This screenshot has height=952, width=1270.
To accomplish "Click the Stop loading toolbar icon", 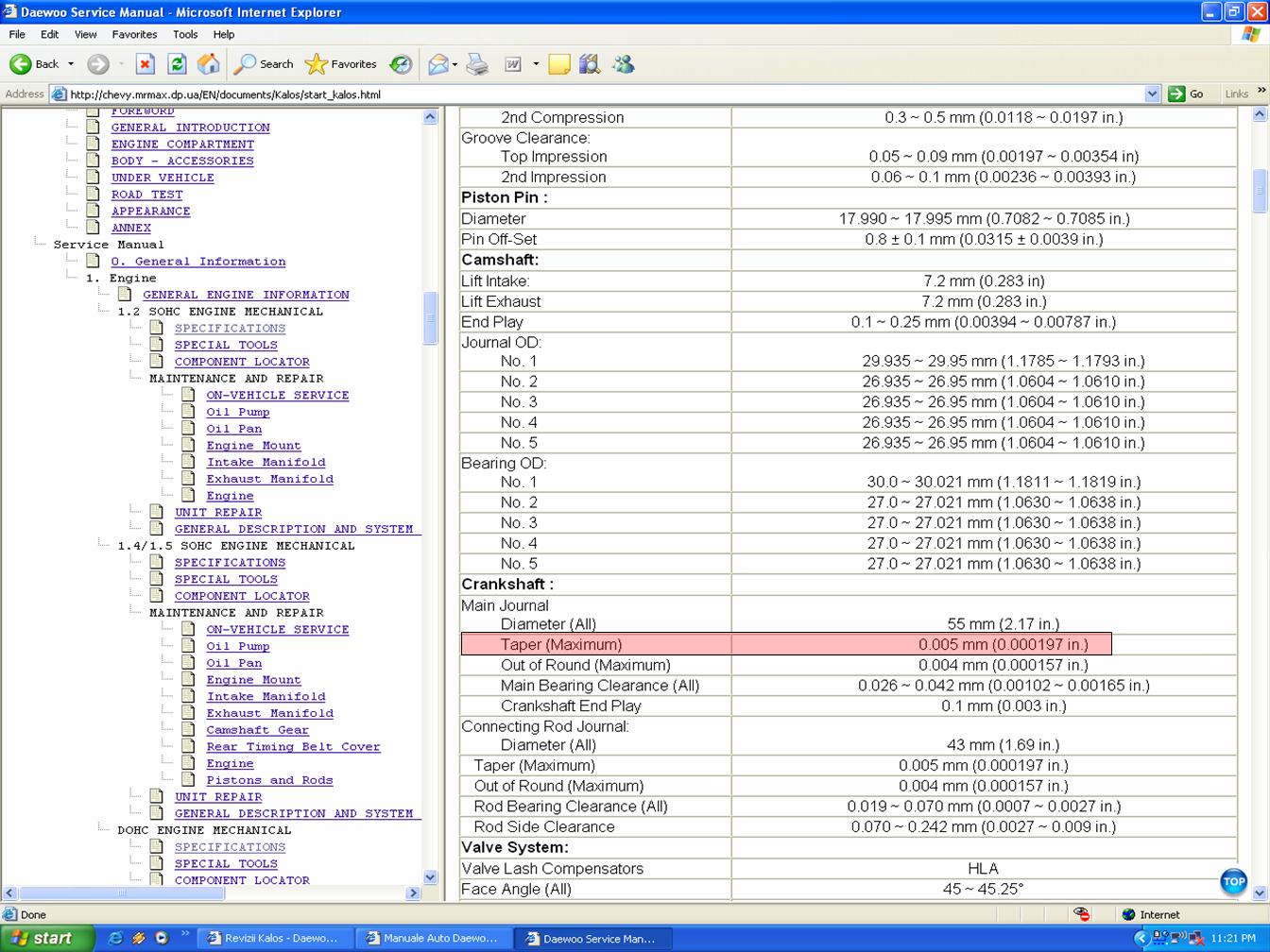I will click(145, 64).
